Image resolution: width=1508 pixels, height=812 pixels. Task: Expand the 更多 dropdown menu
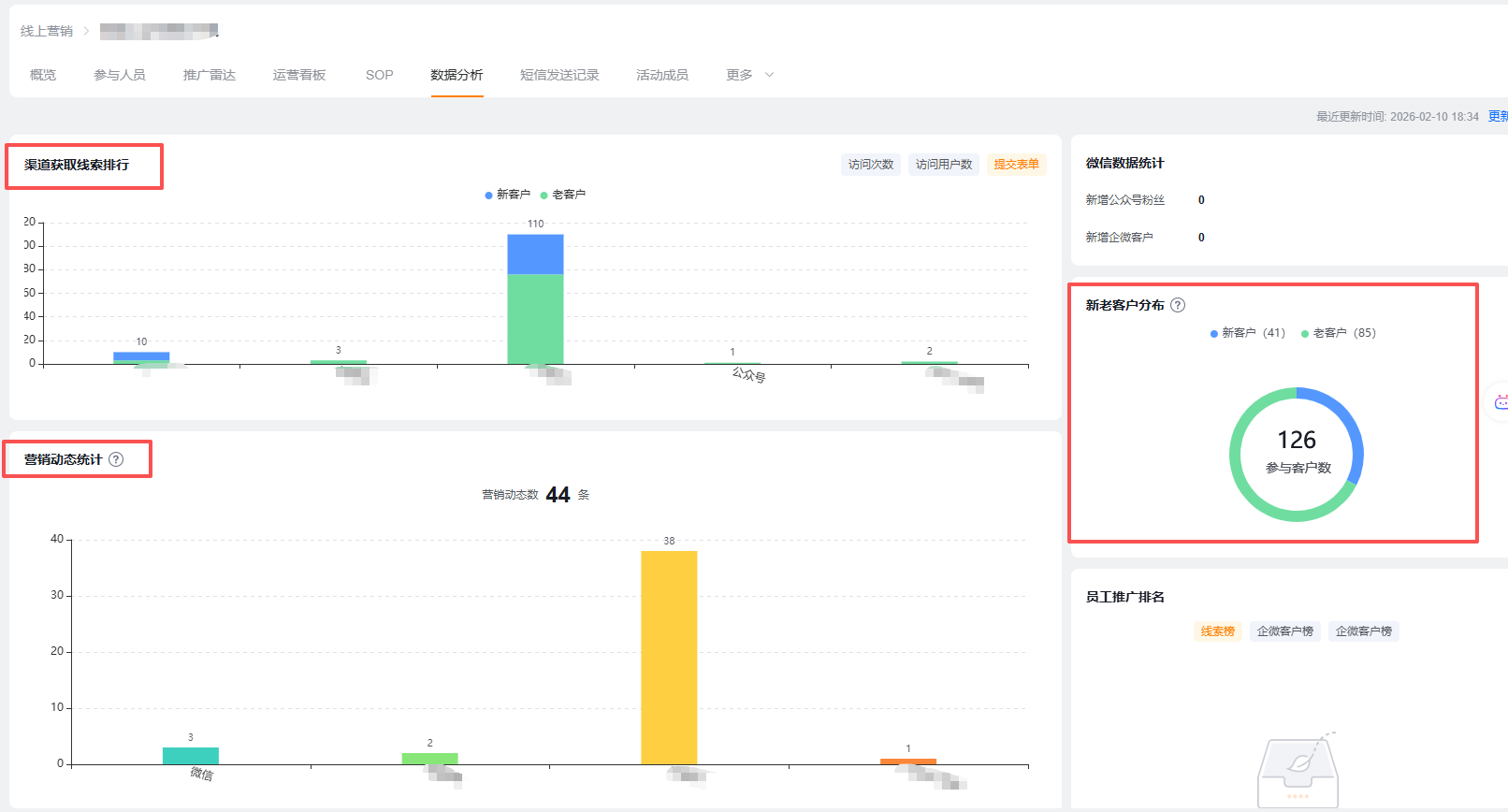click(x=750, y=75)
